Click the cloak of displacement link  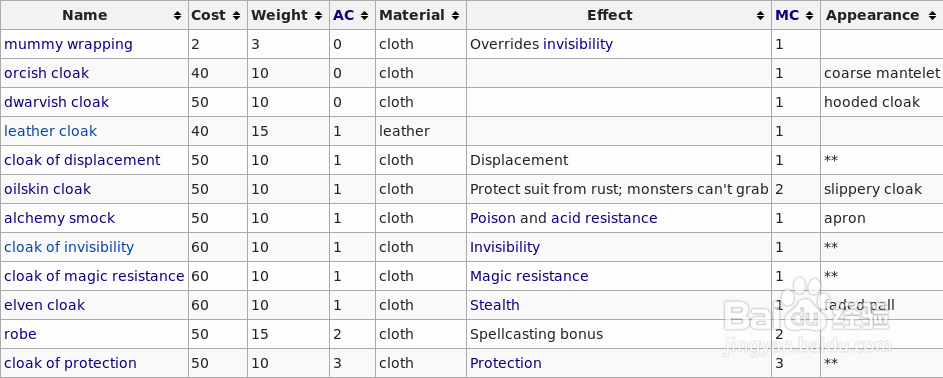[x=82, y=160]
